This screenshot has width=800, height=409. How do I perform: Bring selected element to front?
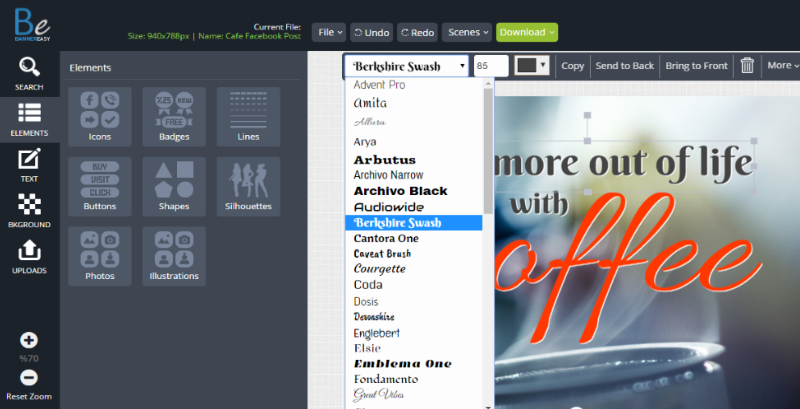[696, 65]
